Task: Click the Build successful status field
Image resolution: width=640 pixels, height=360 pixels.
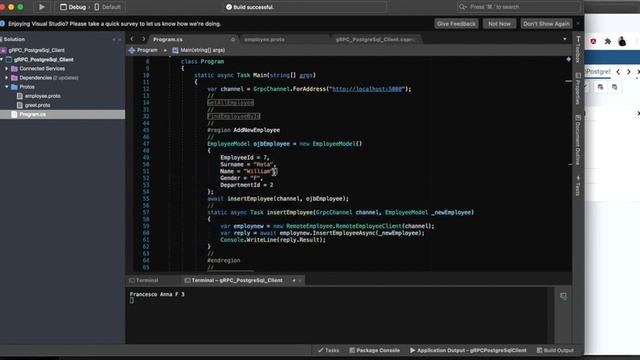Action: click(x=305, y=7)
